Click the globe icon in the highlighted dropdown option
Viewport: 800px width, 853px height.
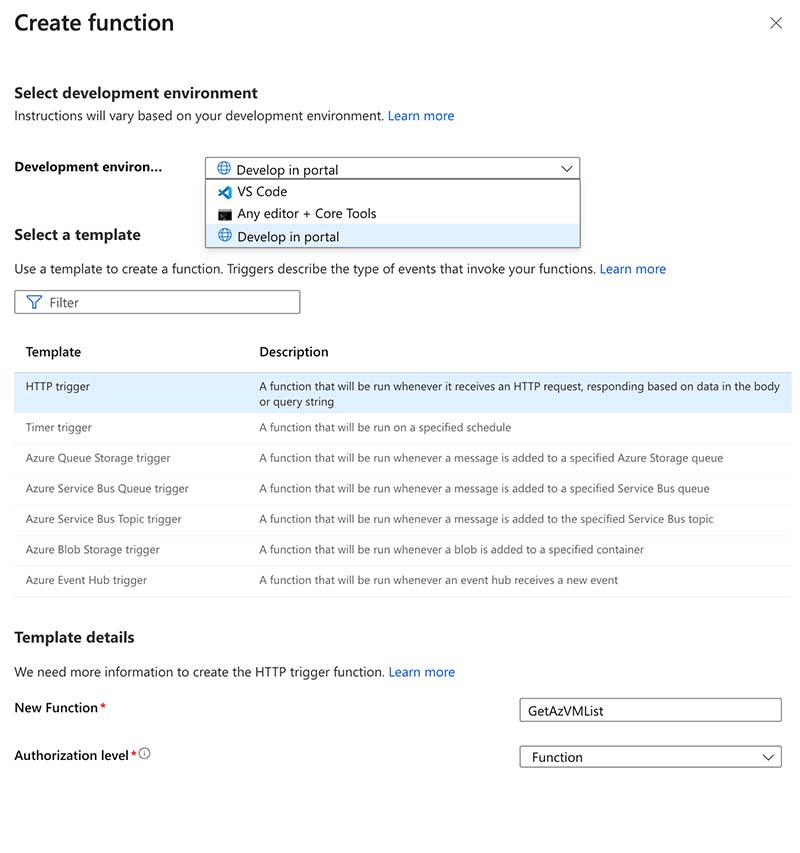click(x=222, y=236)
